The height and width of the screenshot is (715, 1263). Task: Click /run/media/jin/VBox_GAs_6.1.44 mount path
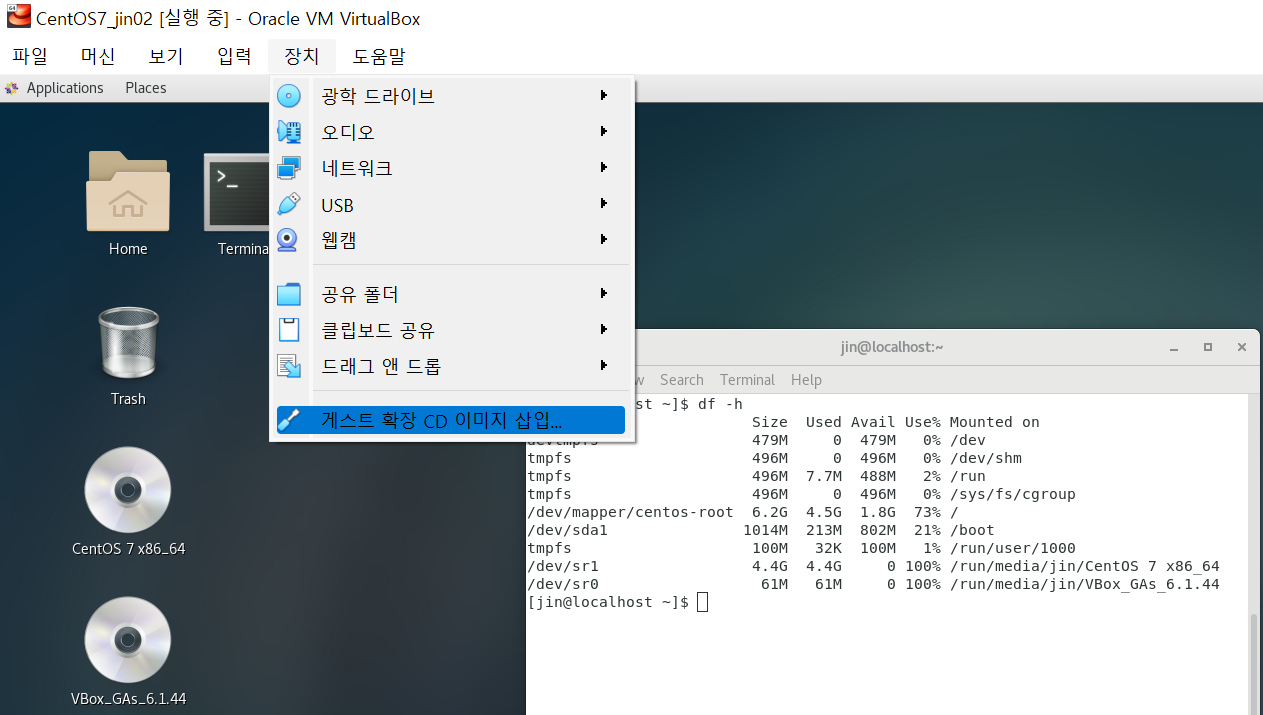point(1084,584)
